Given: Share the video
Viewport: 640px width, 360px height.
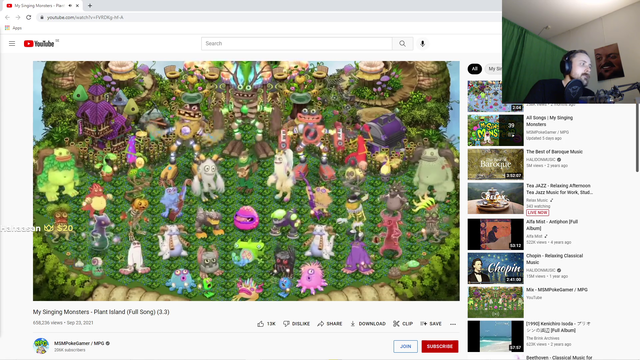Looking at the screenshot, I should [x=330, y=324].
